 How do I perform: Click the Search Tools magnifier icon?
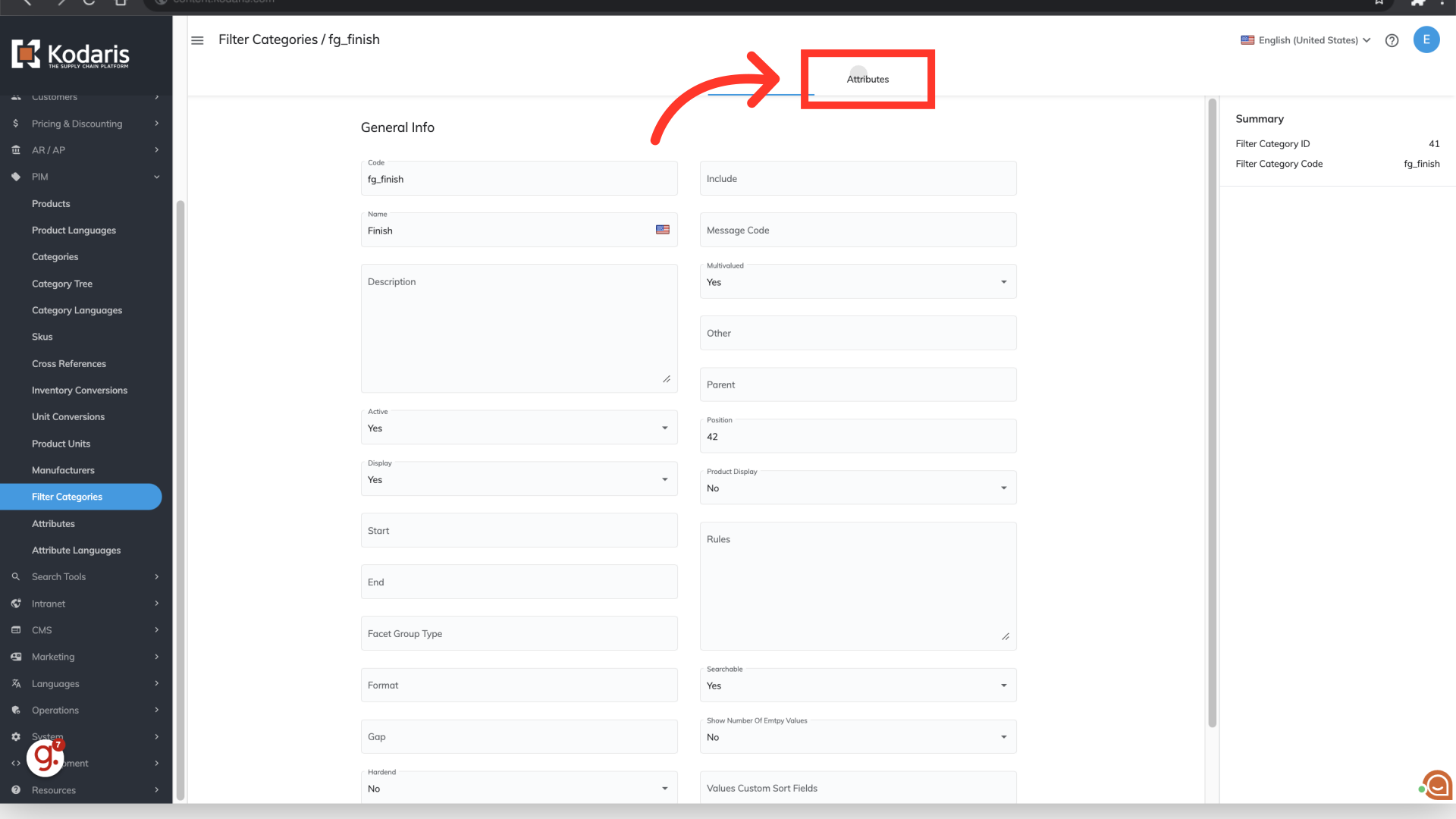(16, 576)
